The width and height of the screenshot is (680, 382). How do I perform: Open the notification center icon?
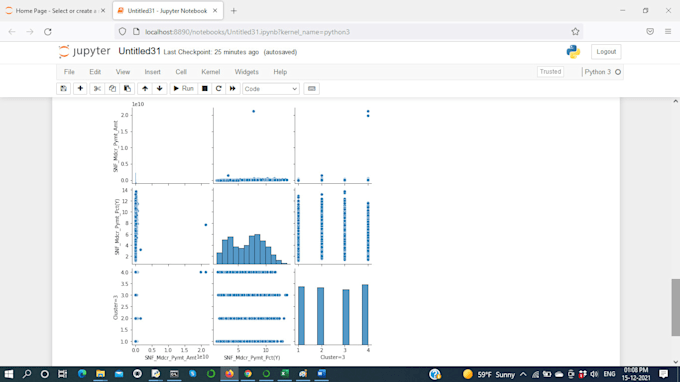pos(663,374)
